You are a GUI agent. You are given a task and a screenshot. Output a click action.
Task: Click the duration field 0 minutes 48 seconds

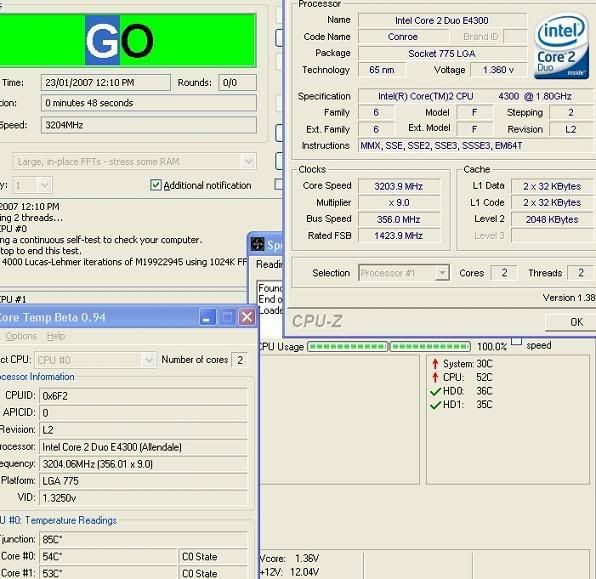pyautogui.click(x=149, y=103)
